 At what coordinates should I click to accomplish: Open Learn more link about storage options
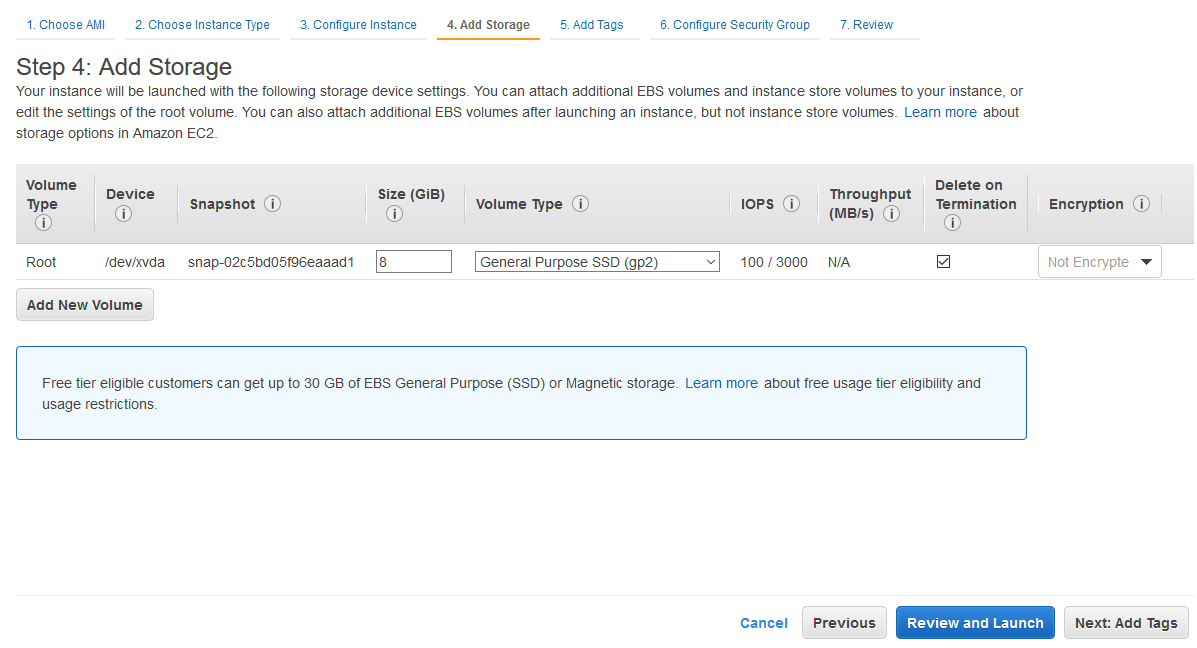(940, 112)
